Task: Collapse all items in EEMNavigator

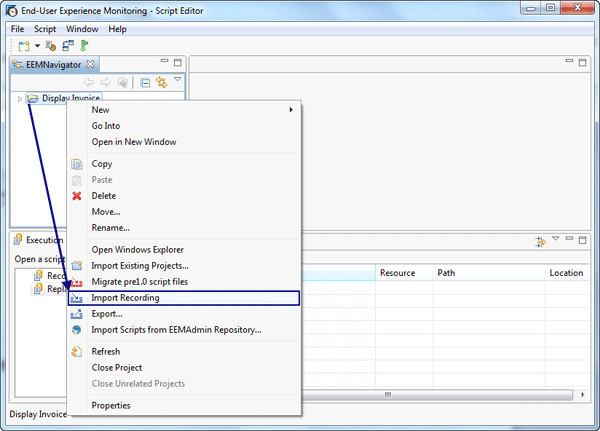Action: click(146, 82)
